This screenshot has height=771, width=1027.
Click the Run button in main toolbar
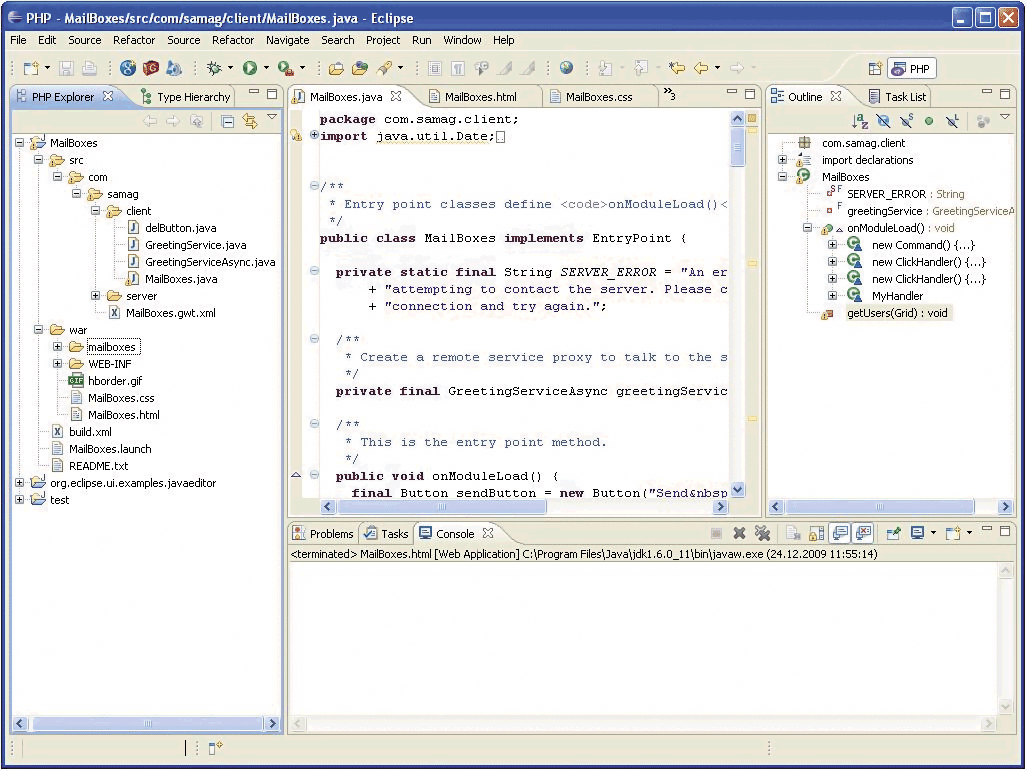point(249,68)
